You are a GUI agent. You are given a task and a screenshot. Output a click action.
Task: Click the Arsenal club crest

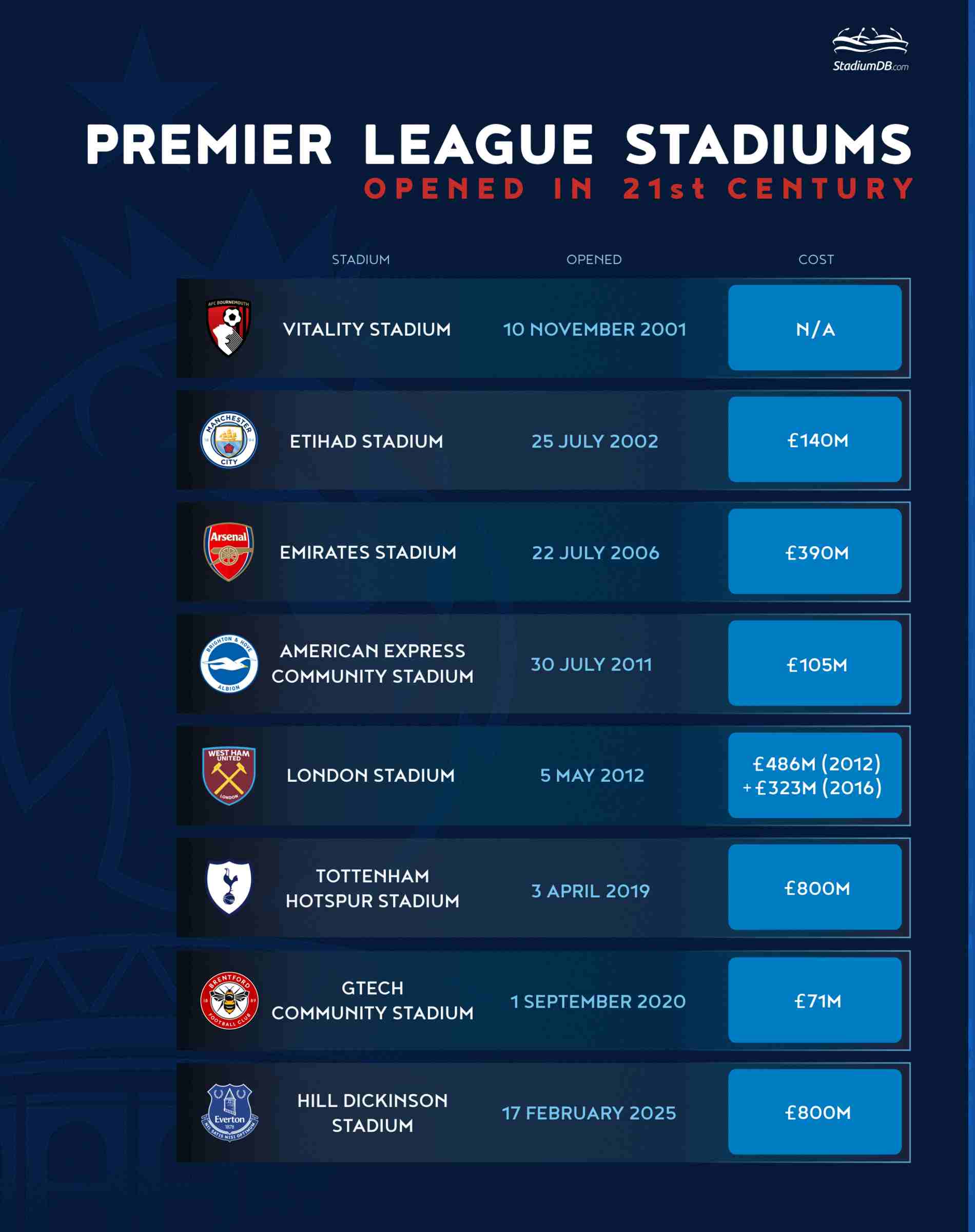pos(229,551)
